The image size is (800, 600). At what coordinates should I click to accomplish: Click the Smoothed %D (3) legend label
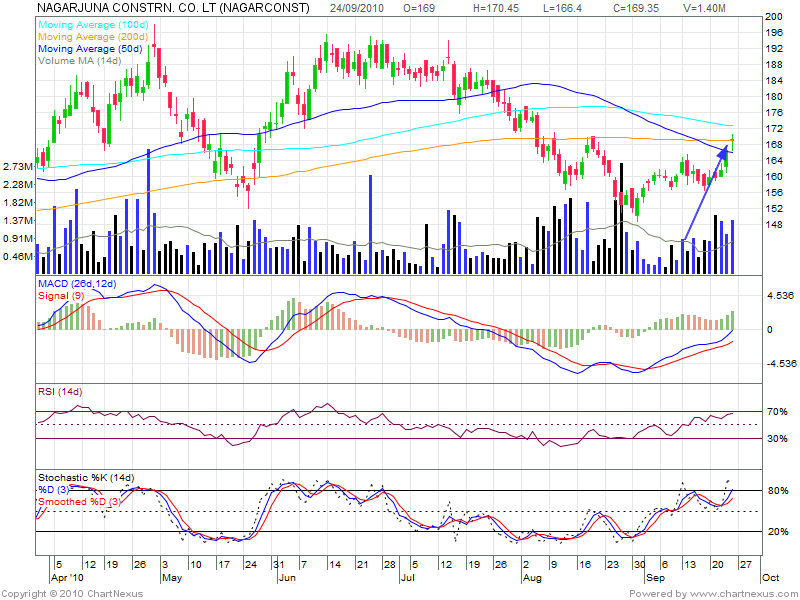(x=79, y=500)
